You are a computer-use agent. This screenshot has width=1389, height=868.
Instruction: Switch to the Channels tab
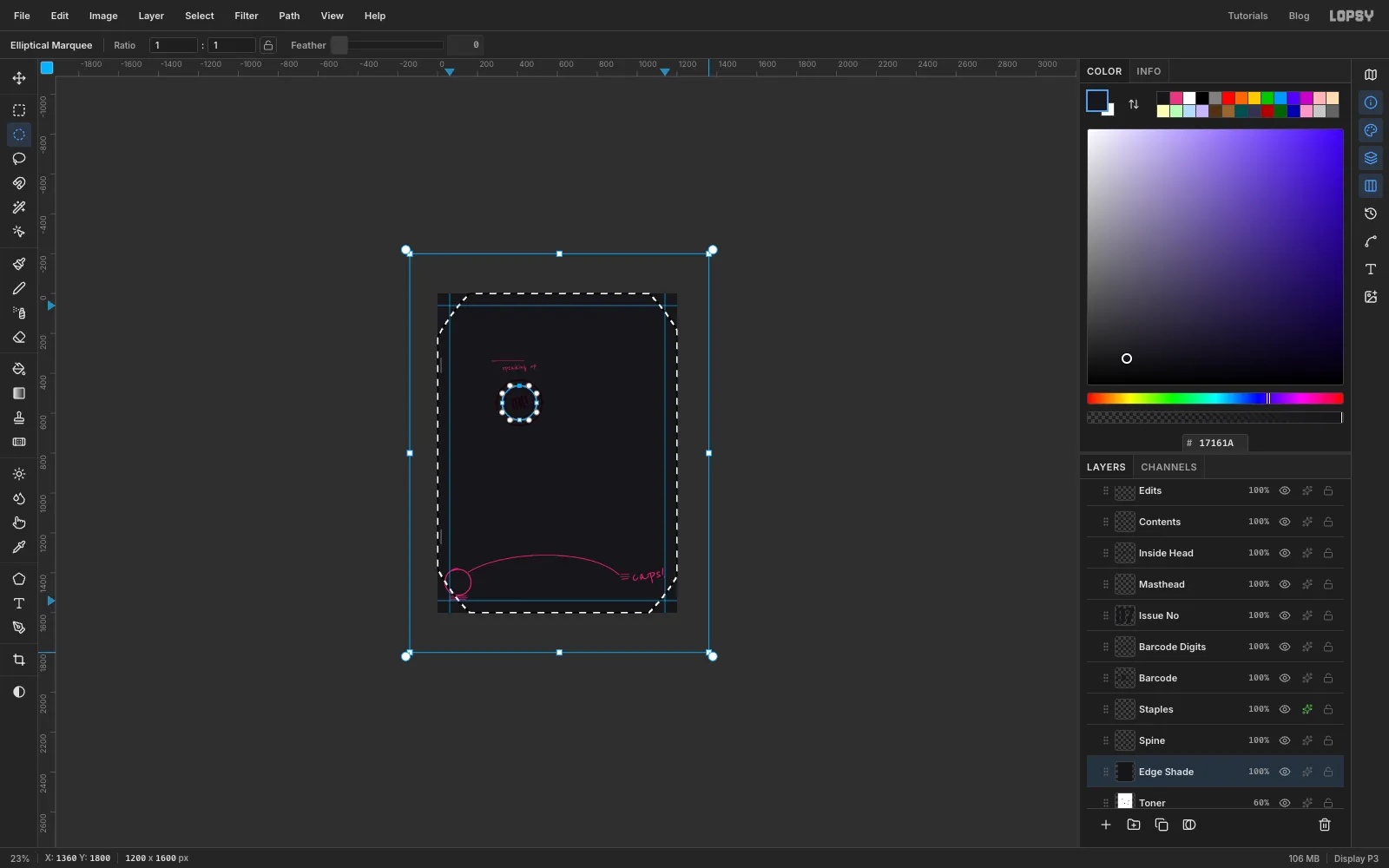(x=1168, y=467)
